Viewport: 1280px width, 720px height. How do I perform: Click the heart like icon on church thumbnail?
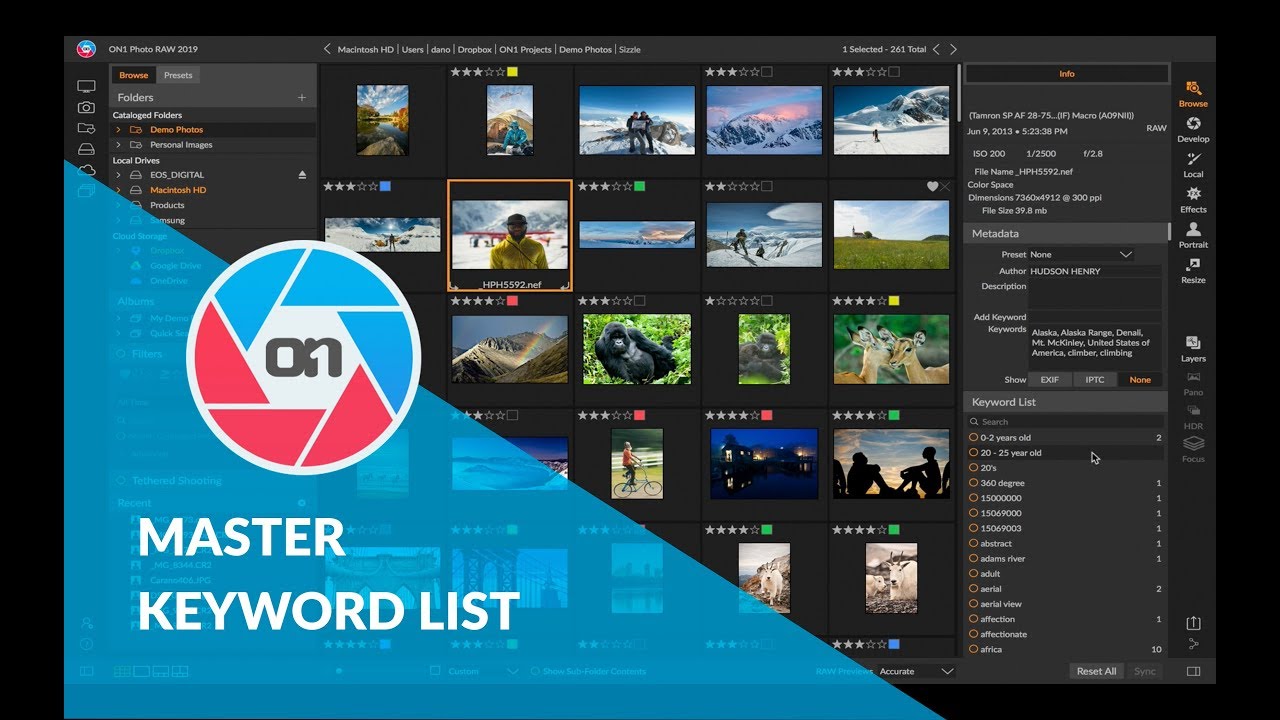(x=933, y=187)
